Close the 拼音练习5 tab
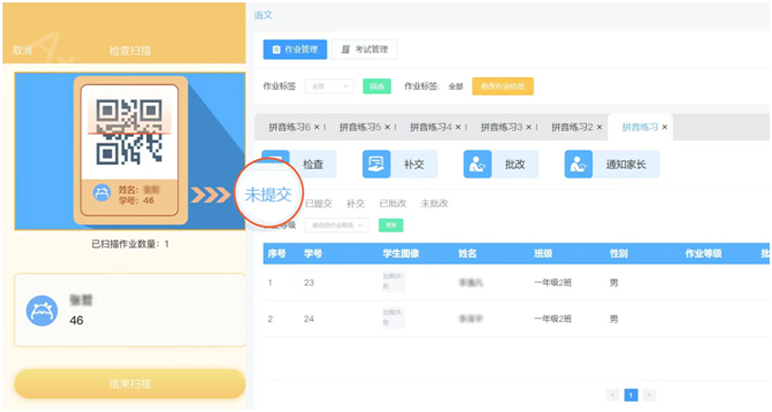The image size is (772, 412). pos(387,127)
